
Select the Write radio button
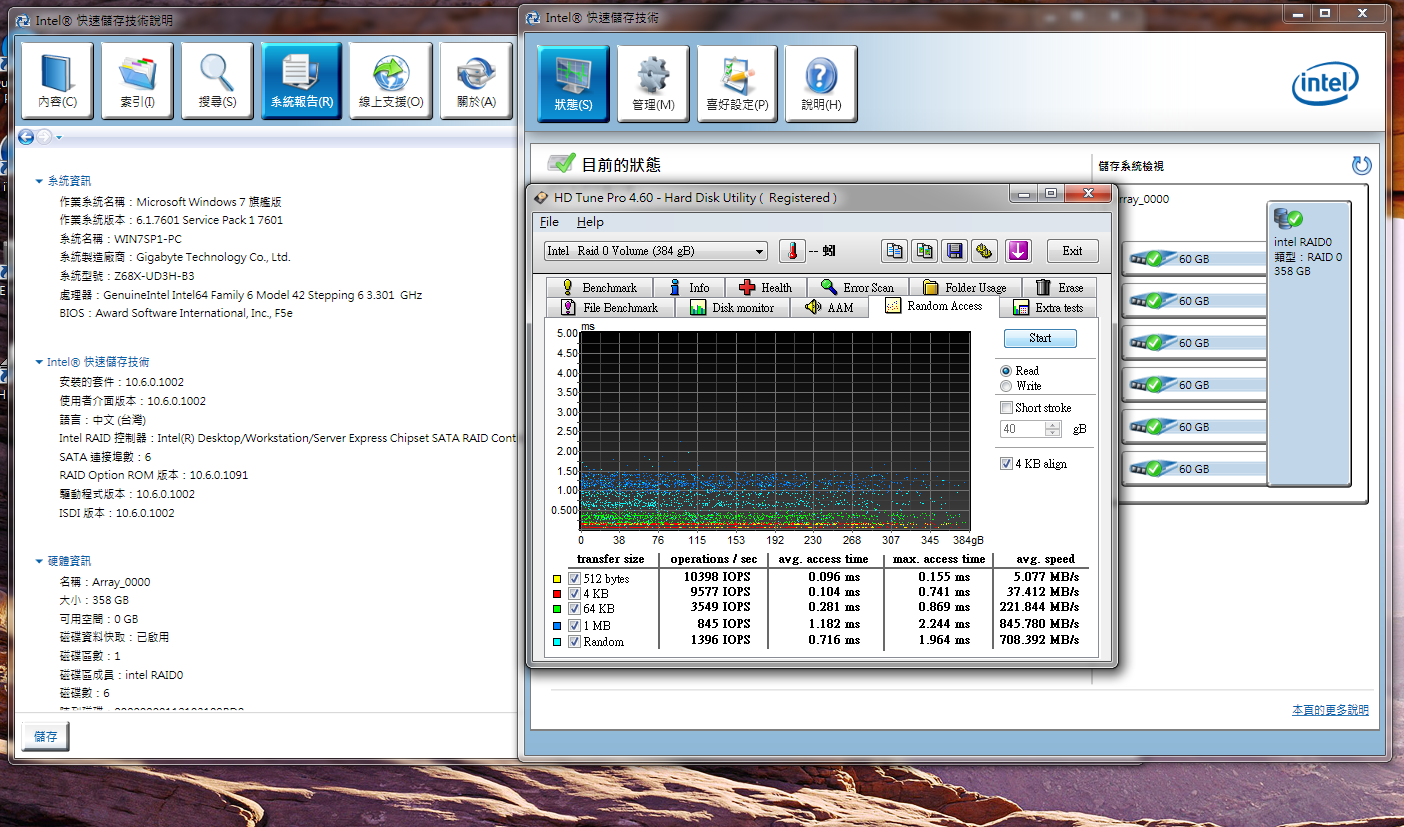click(1006, 386)
